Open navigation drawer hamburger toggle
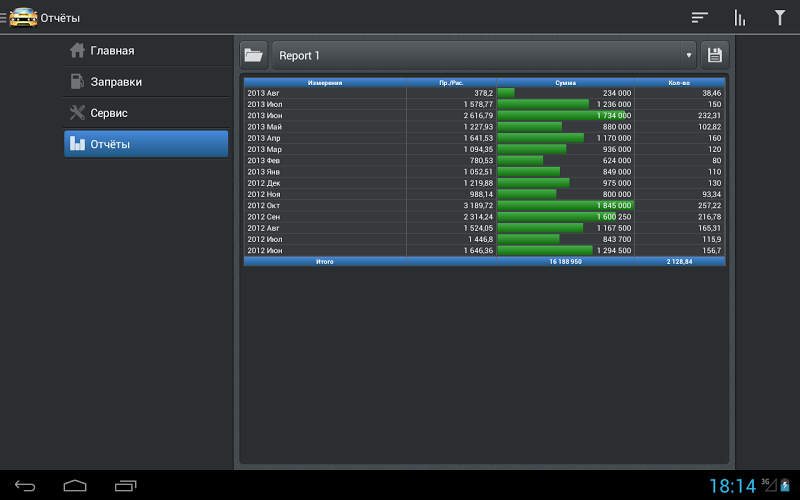800x500 pixels. [x=3, y=18]
